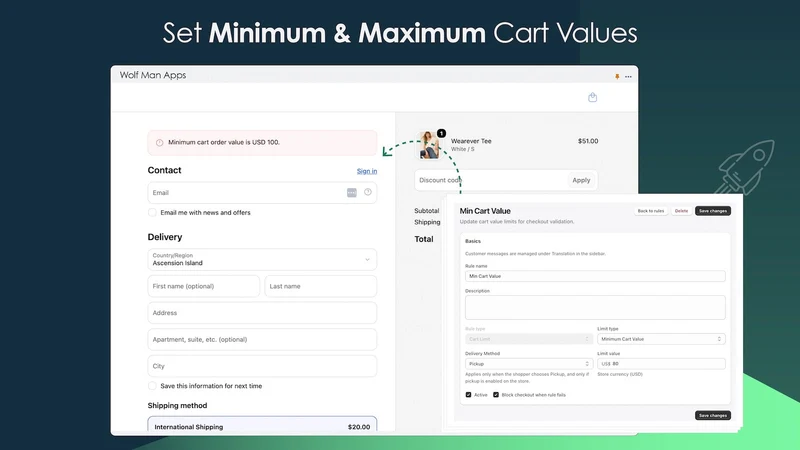The image size is (800, 450).
Task: Open the three-dots menu in app header
Action: click(628, 77)
